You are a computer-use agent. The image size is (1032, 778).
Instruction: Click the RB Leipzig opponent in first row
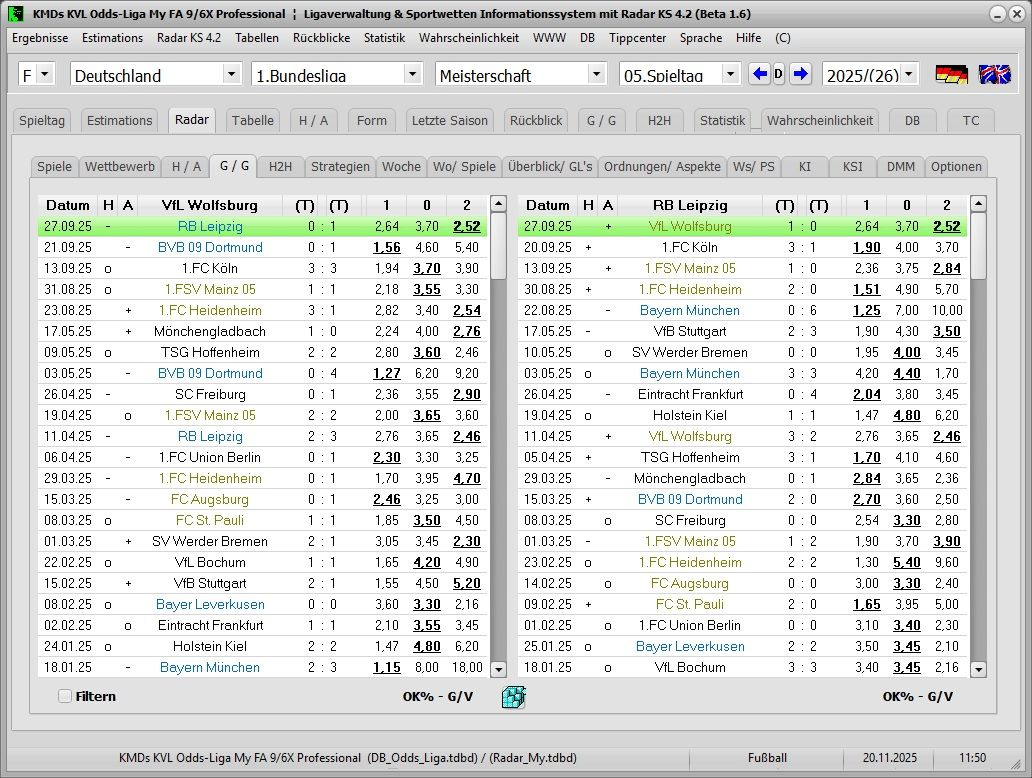tap(210, 227)
